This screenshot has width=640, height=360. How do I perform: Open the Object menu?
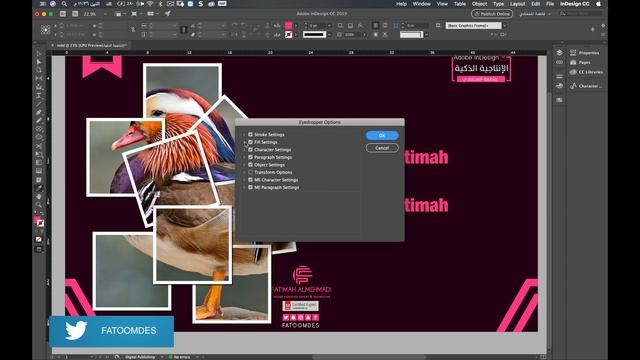point(479,4)
